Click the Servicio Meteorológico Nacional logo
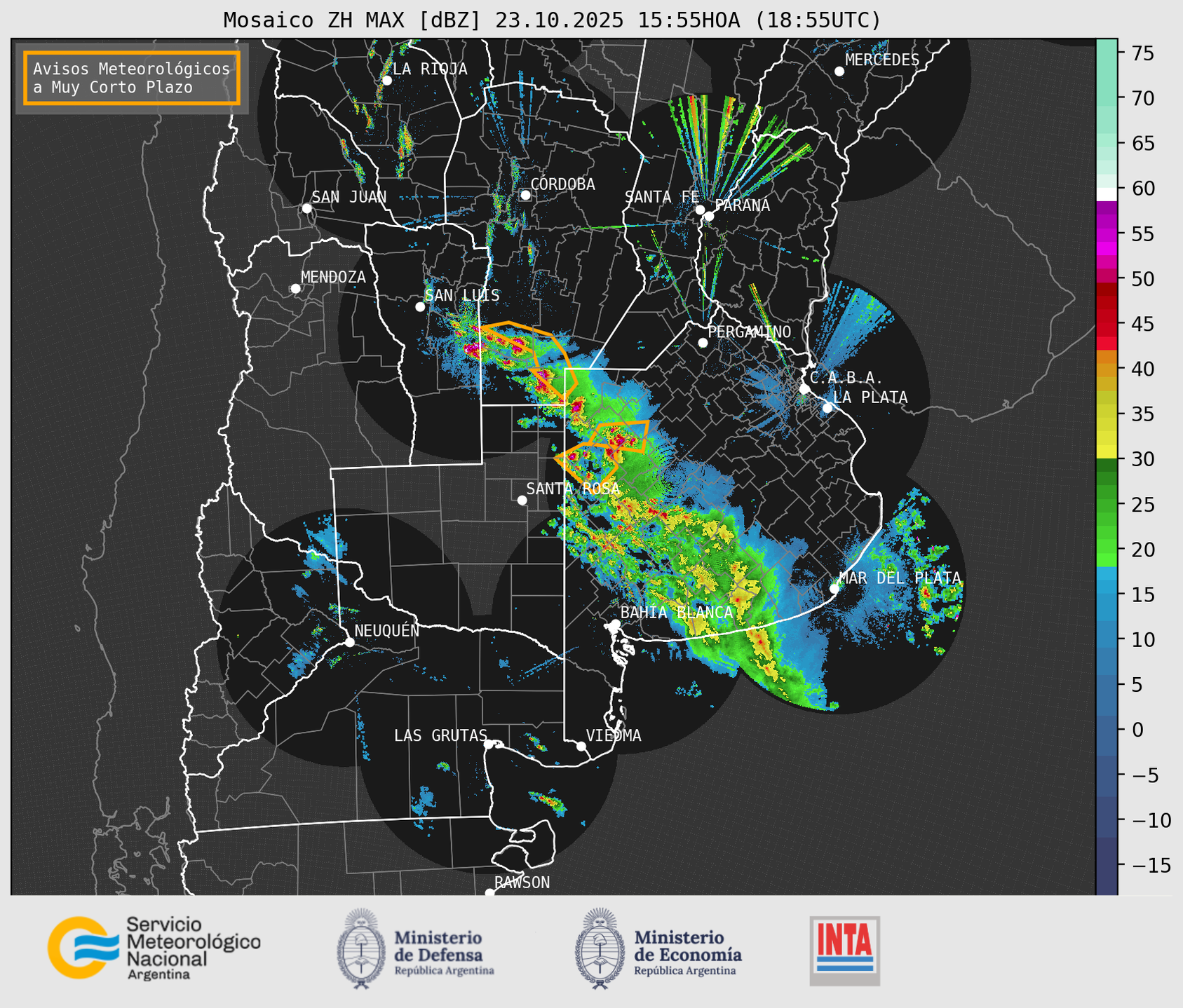 [x=154, y=948]
